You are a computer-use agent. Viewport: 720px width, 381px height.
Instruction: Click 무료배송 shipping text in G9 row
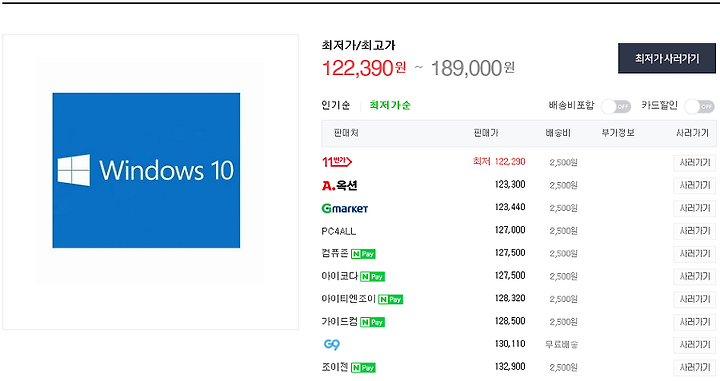coord(562,344)
